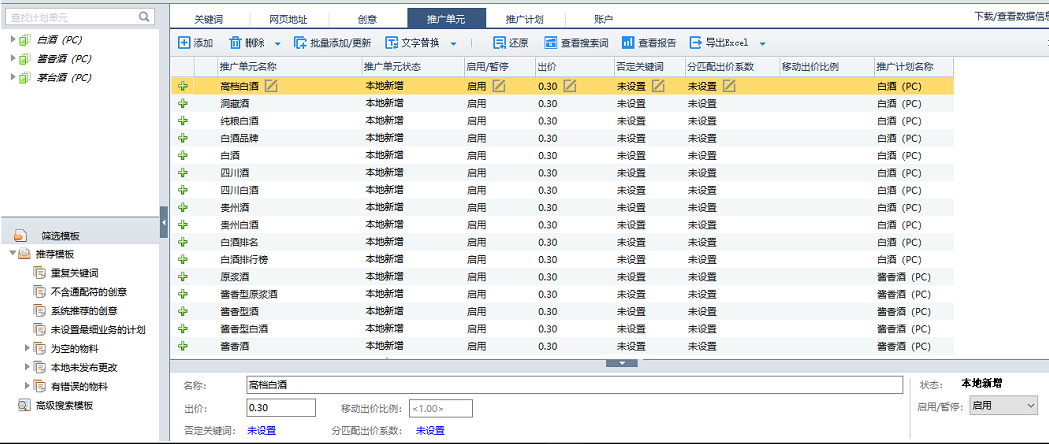Click edit pencil beside 高档白酒 name
Image resolution: width=1049 pixels, height=444 pixels.
click(271, 86)
